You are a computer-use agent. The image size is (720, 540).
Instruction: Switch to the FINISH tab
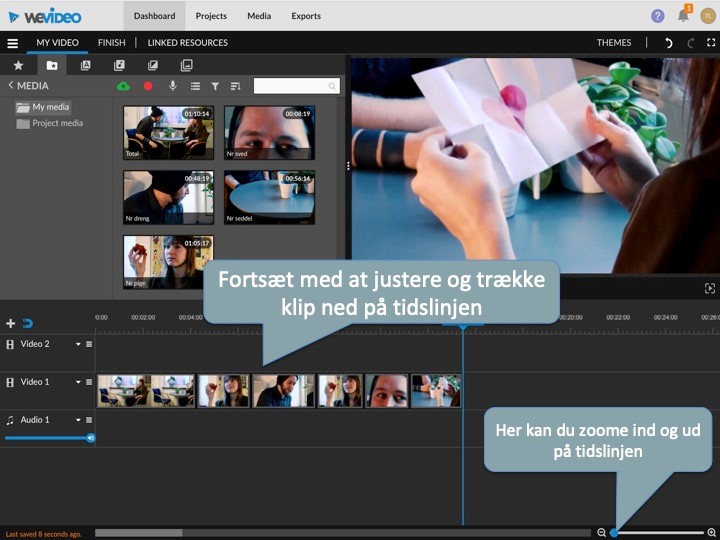[112, 43]
